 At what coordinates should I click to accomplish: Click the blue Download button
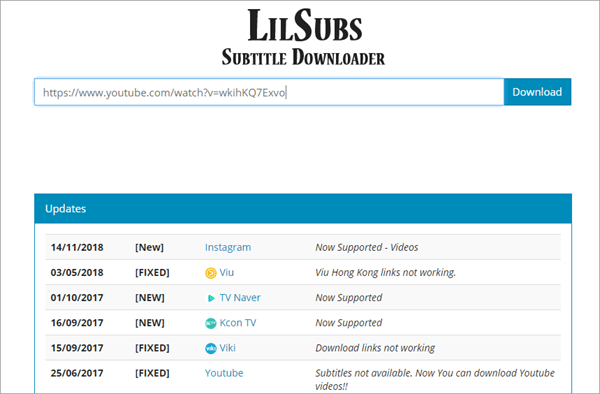[x=537, y=92]
